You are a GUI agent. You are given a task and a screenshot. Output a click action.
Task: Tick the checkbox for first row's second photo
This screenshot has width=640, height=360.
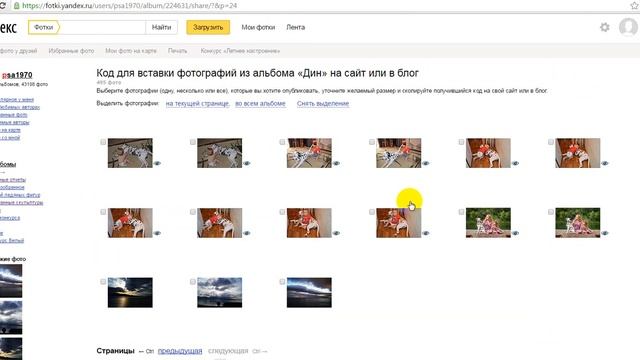click(193, 142)
